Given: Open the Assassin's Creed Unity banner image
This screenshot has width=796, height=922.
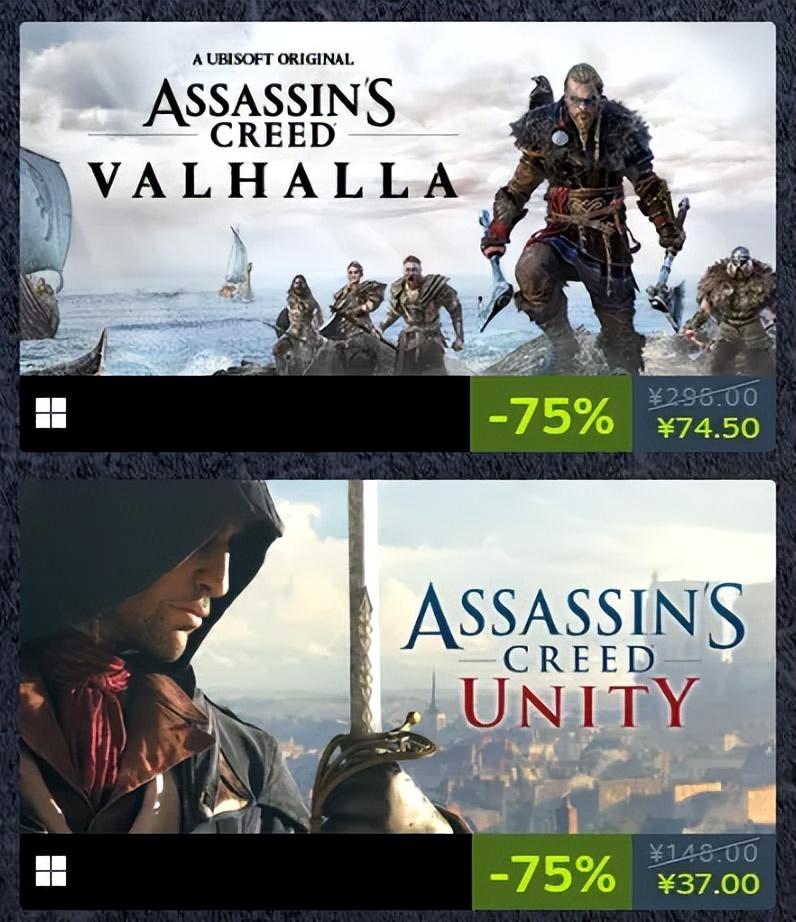Looking at the screenshot, I should [397, 656].
